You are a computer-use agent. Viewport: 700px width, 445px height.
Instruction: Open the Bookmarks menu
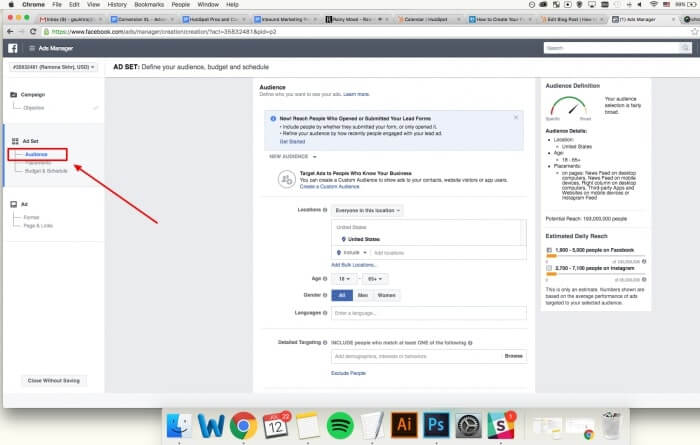click(x=149, y=4)
